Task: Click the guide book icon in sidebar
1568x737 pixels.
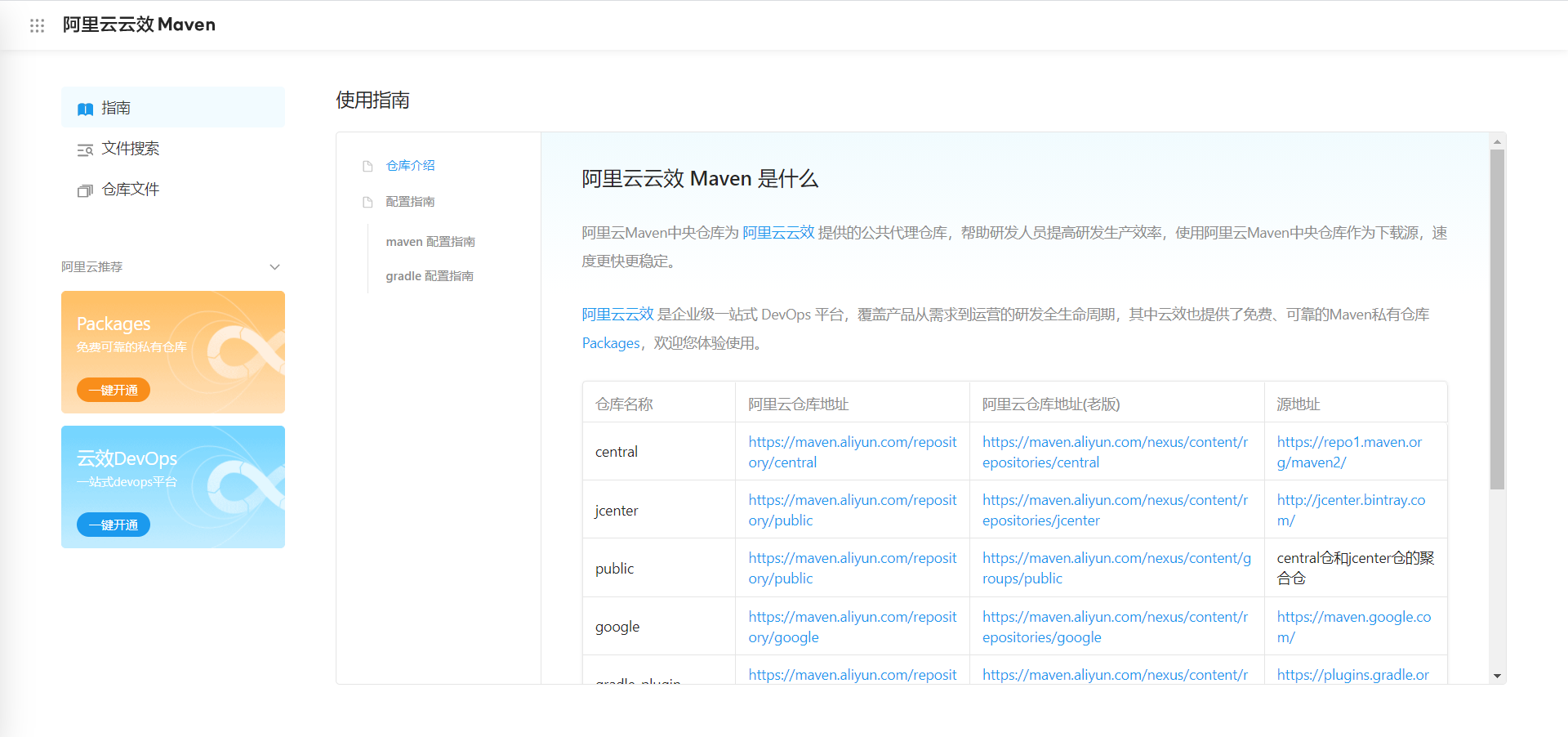Action: (x=85, y=109)
